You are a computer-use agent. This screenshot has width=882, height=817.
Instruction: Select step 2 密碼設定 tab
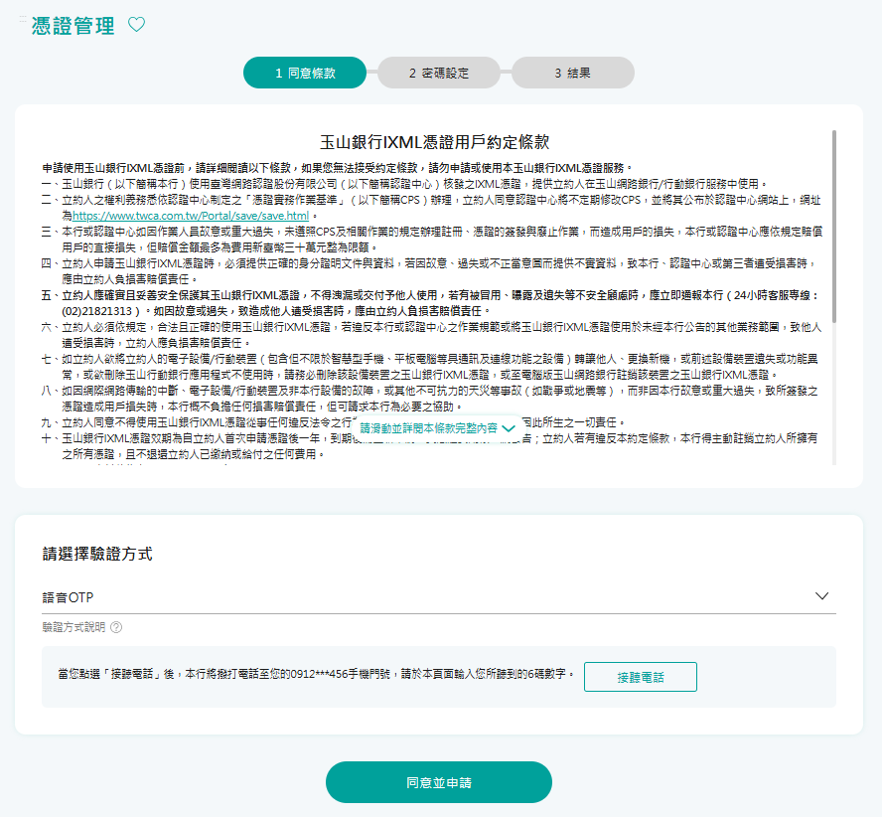click(439, 73)
